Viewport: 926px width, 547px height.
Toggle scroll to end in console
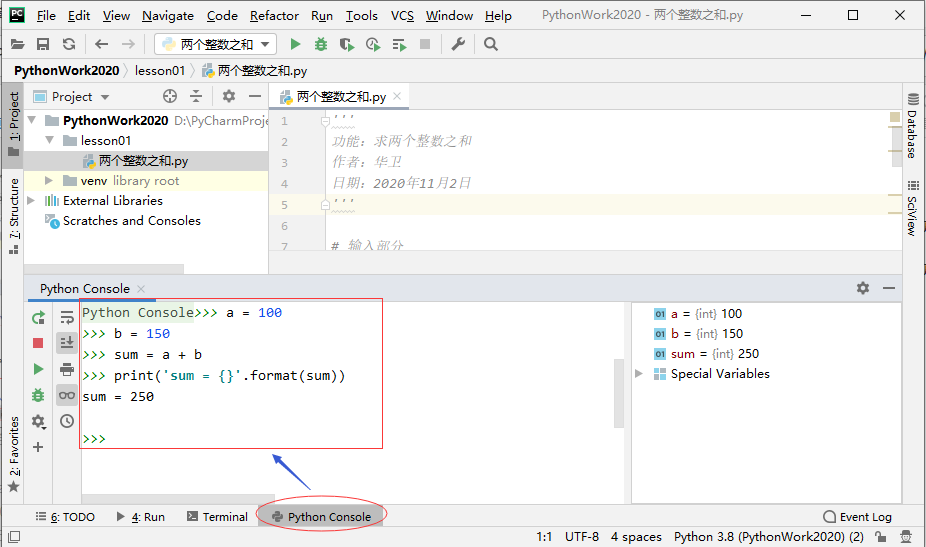[x=67, y=343]
